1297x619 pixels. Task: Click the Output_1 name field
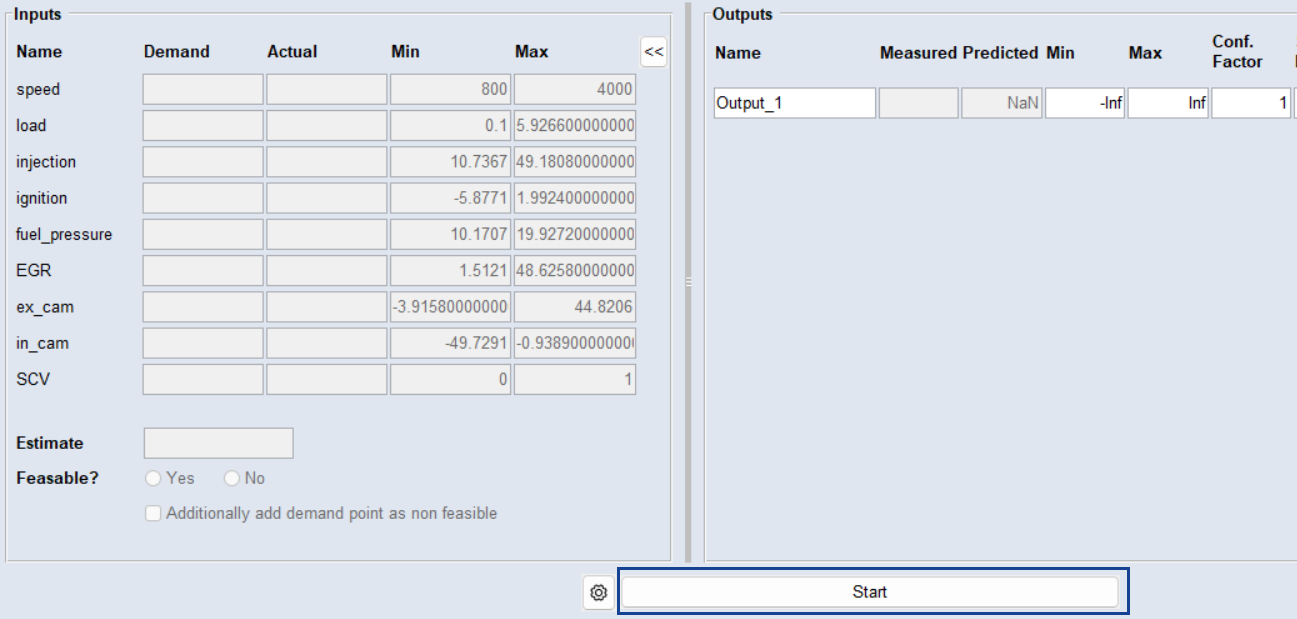[x=794, y=103]
